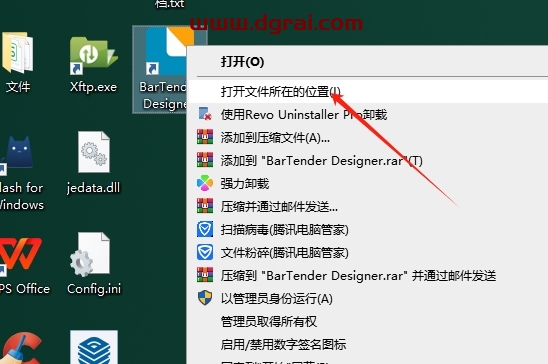Click shield icon beside 文件粉碎(腾讯电脑管家)
Viewport: 548px width, 364px height.
(x=205, y=253)
